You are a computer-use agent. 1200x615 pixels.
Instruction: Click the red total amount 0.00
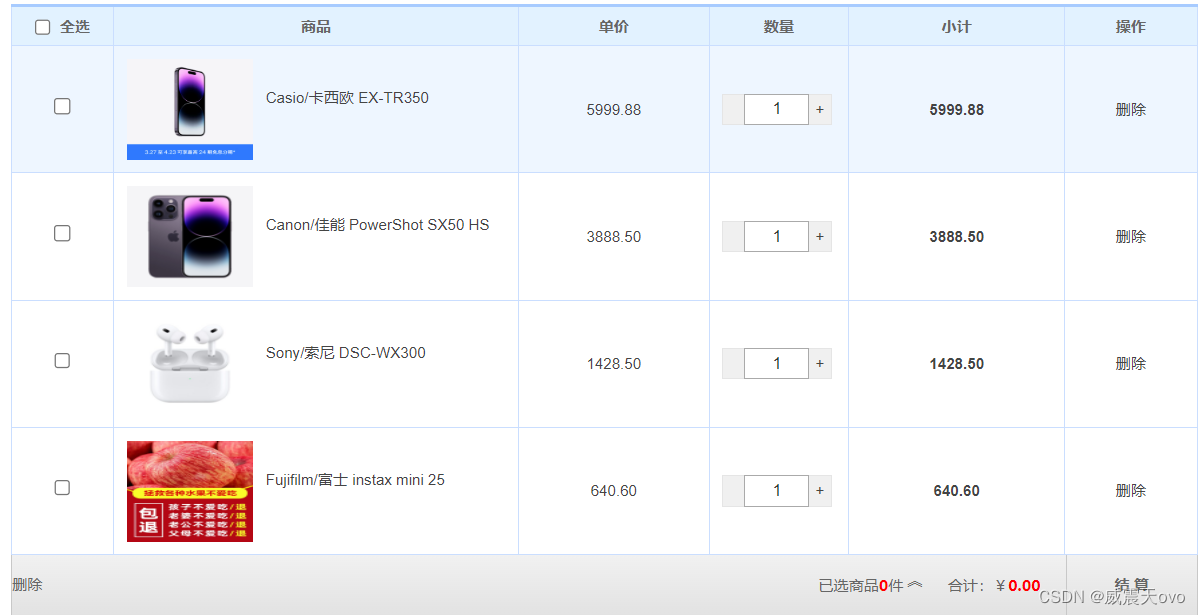(x=1024, y=586)
